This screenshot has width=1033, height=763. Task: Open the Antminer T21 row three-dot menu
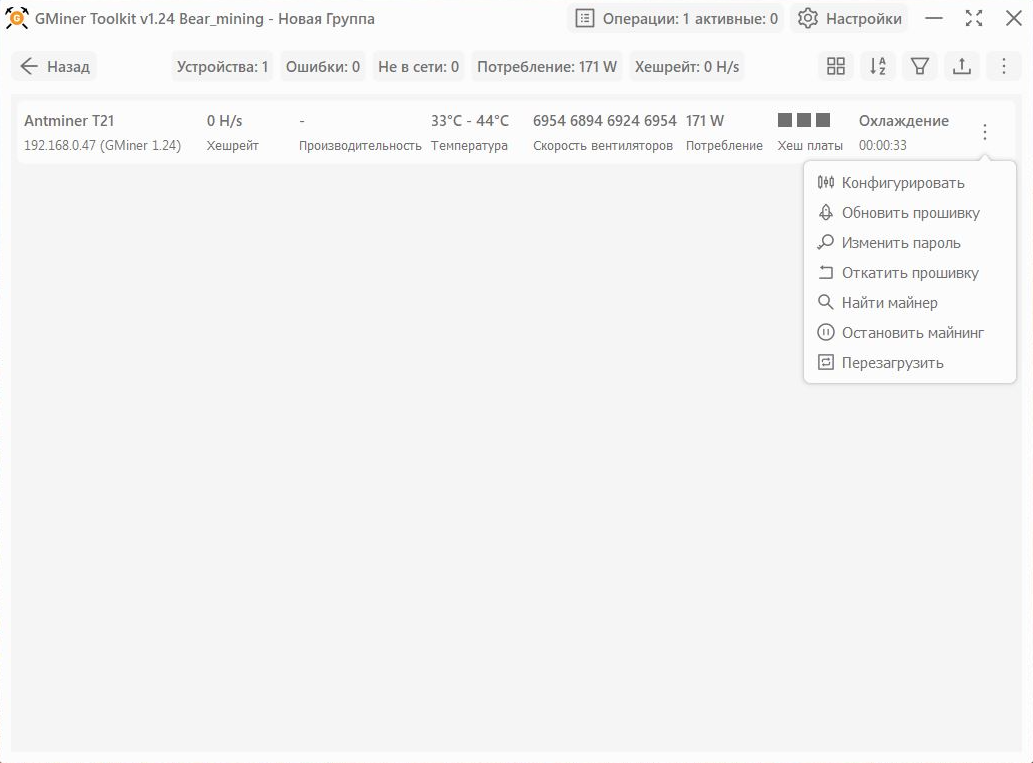coord(984,132)
